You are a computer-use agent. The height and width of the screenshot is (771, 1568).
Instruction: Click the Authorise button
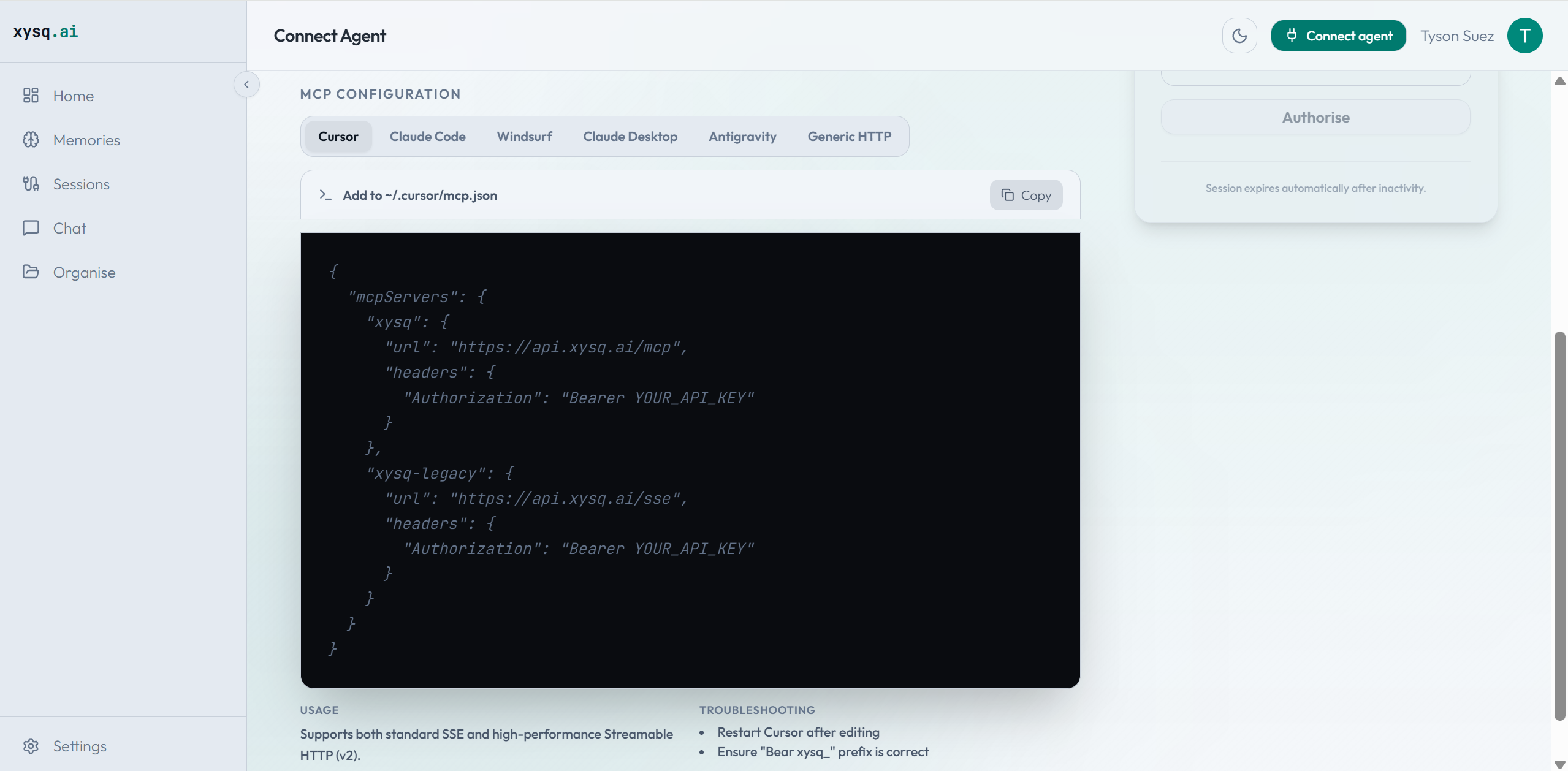click(x=1315, y=118)
